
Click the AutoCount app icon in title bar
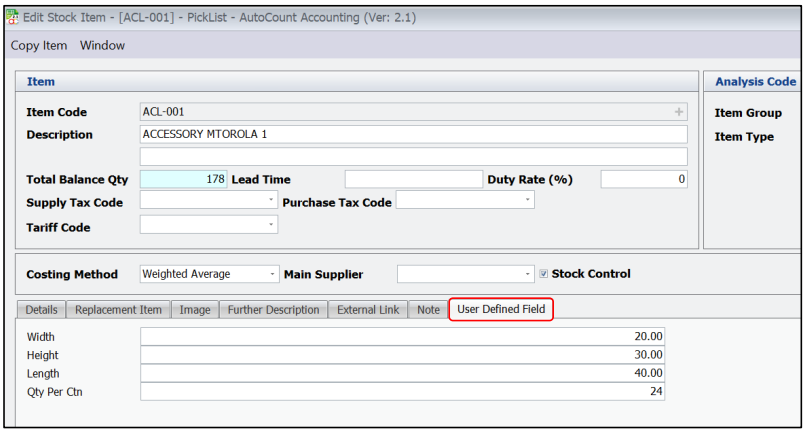pos(12,17)
